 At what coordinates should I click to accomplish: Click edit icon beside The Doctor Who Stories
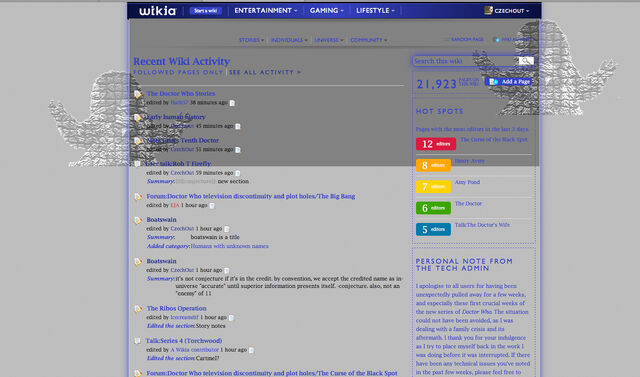point(138,94)
